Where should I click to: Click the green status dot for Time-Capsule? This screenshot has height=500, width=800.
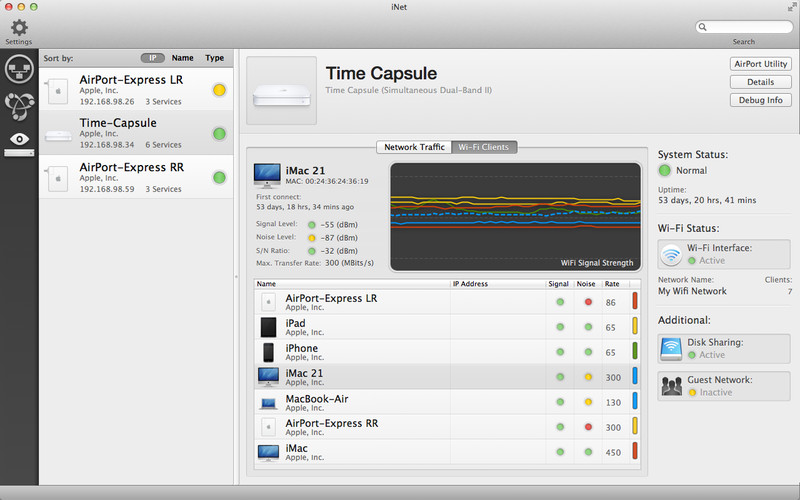click(x=219, y=134)
